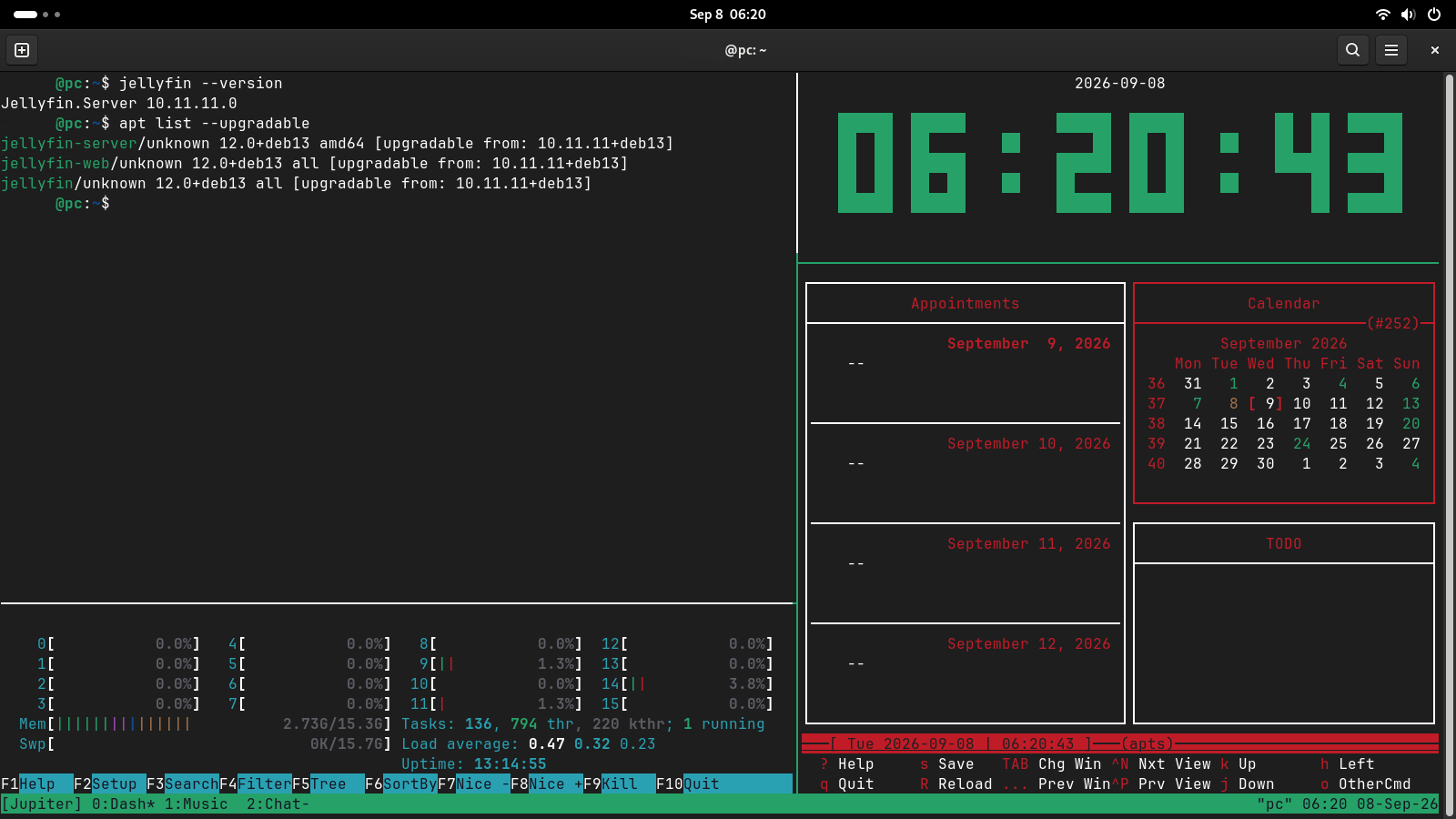This screenshot has height=819, width=1456.
Task: Select the F4 Filter option in htop
Action: pos(256,784)
